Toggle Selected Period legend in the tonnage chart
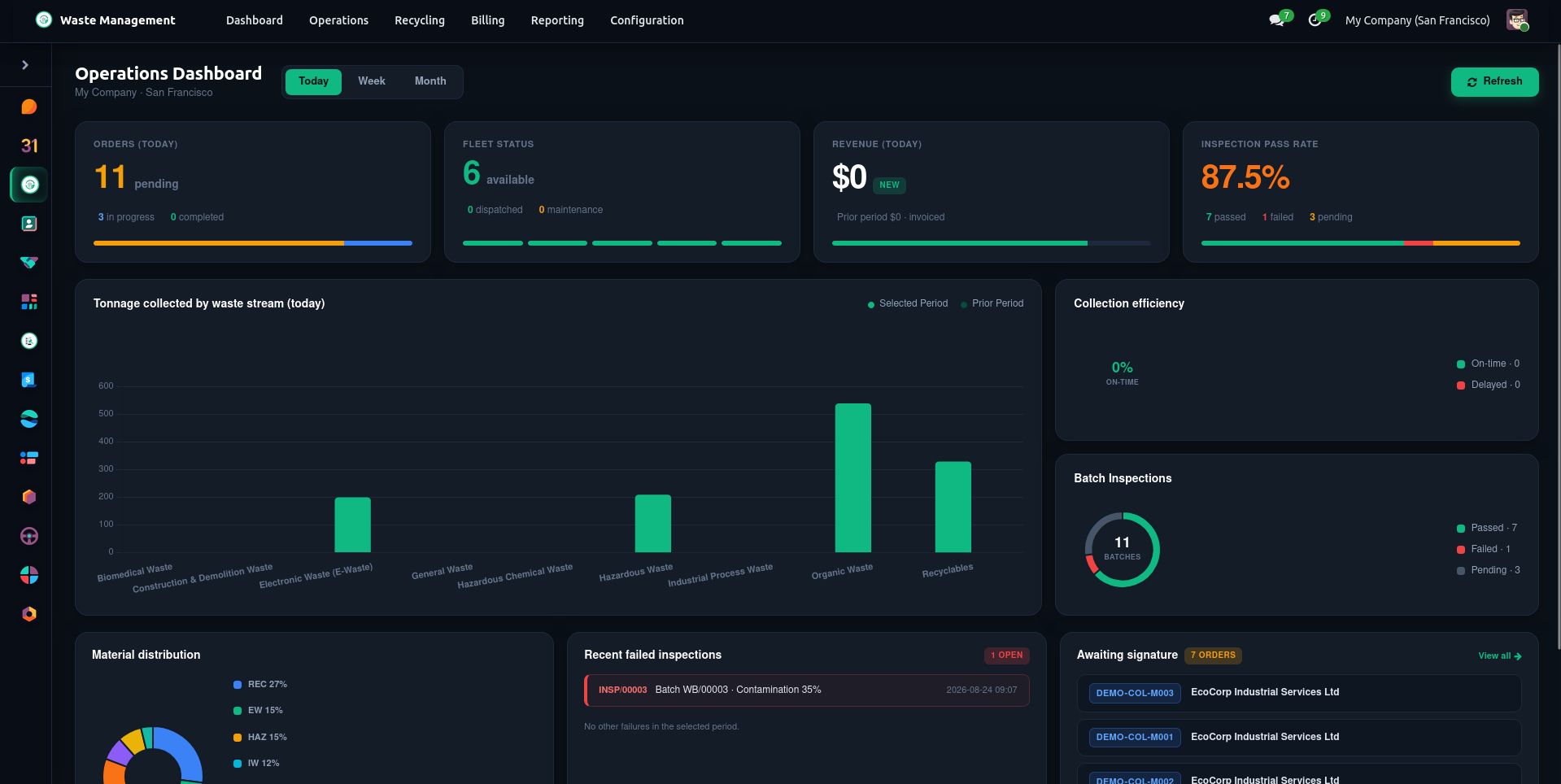The height and width of the screenshot is (784, 1561). point(907,303)
